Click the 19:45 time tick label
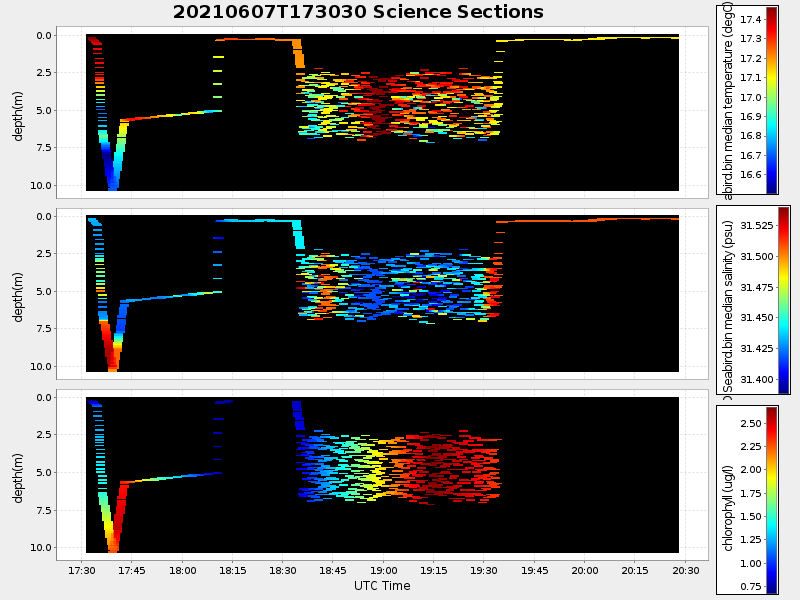 pos(534,570)
